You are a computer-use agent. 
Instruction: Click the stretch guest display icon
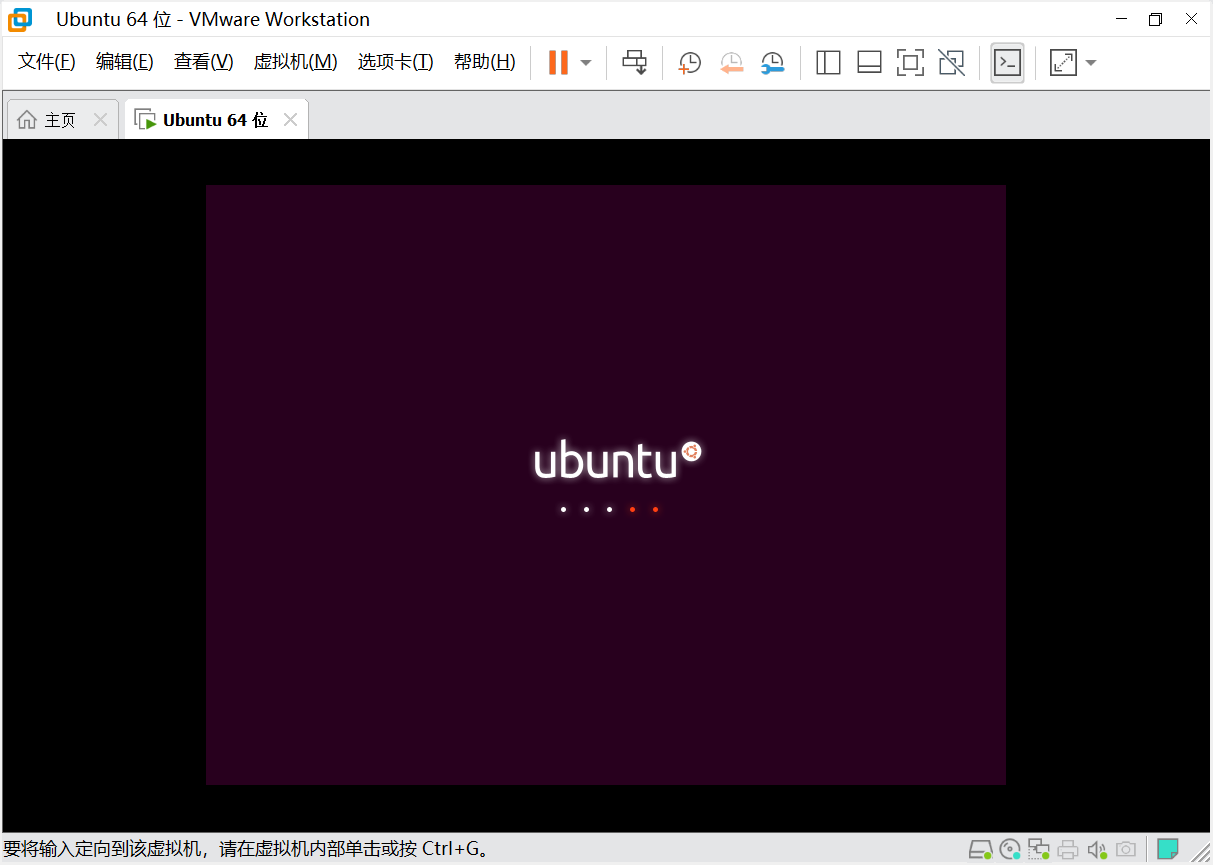click(x=1063, y=63)
